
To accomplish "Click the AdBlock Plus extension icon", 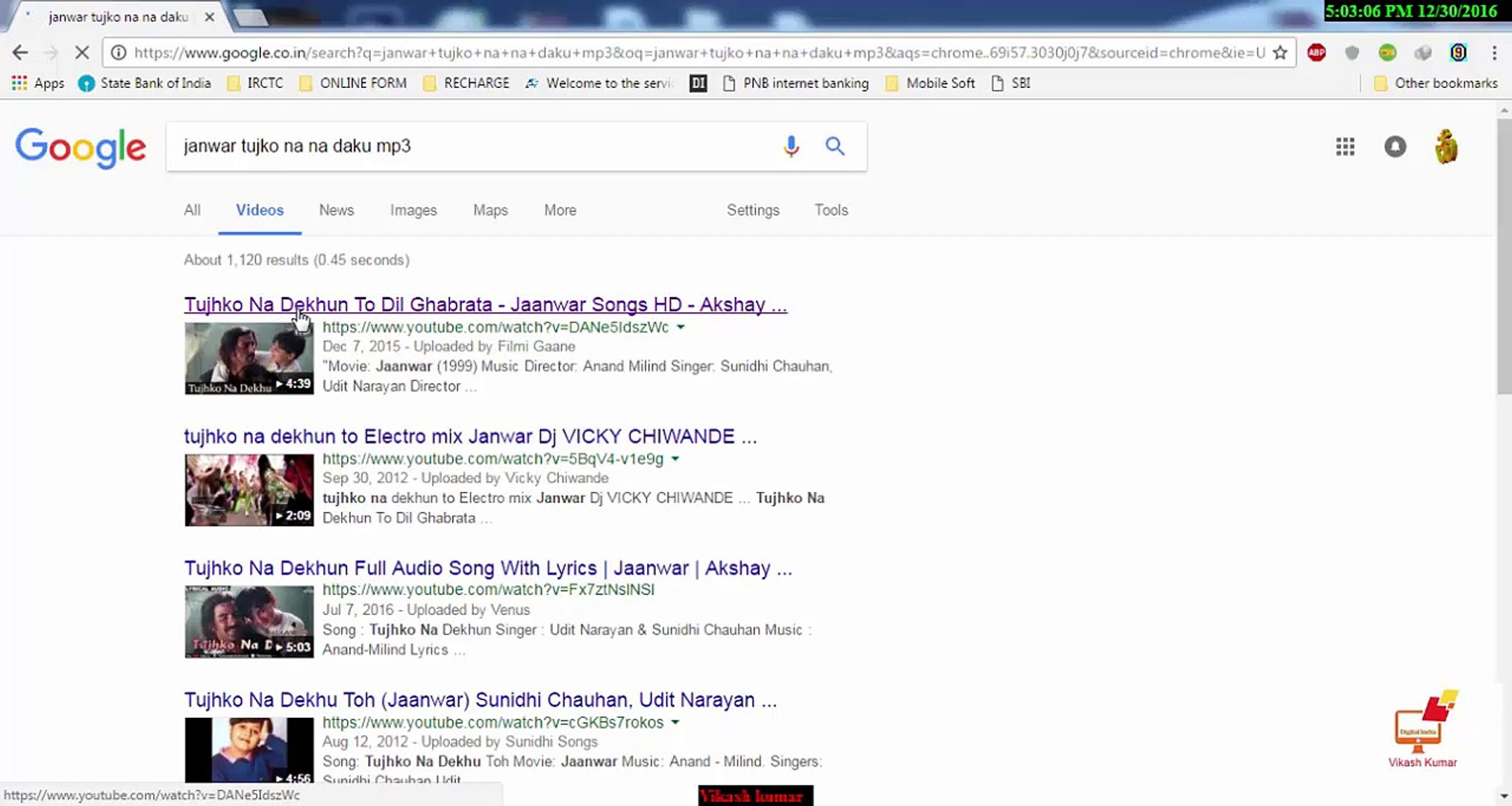I will 1316,52.
